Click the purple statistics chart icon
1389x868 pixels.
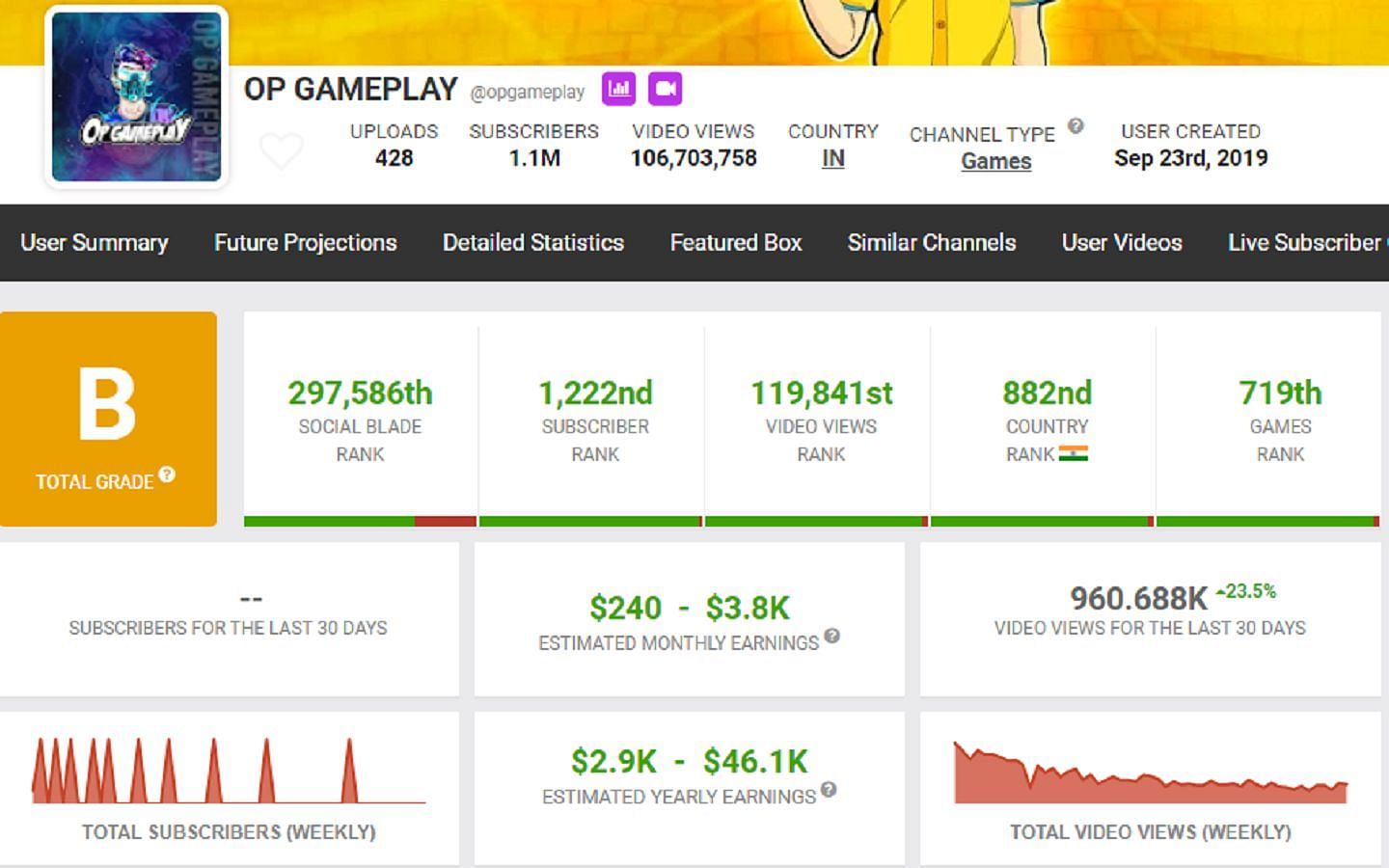coord(618,89)
